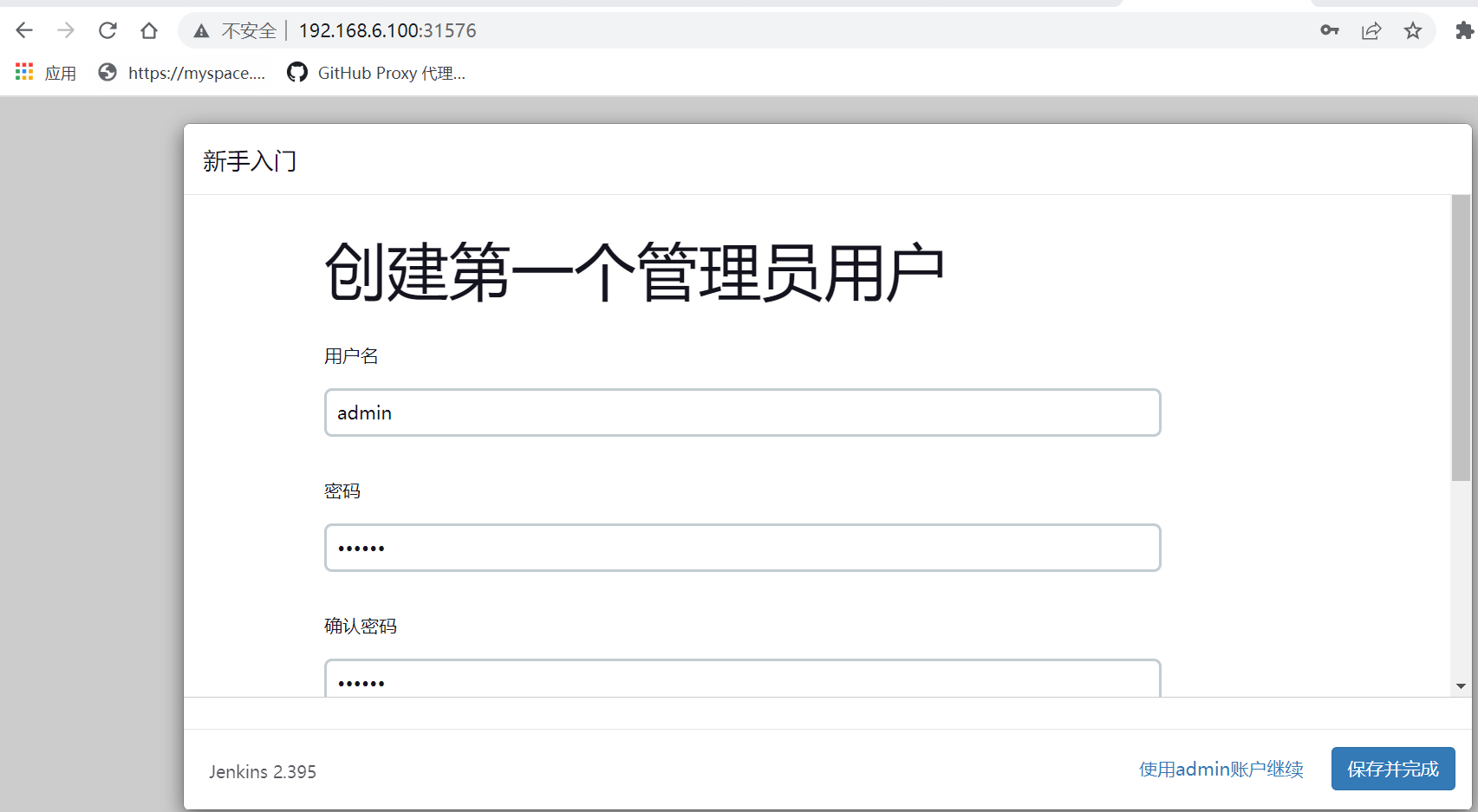Click the share page icon
This screenshot has width=1478, height=812.
pyautogui.click(x=1371, y=30)
